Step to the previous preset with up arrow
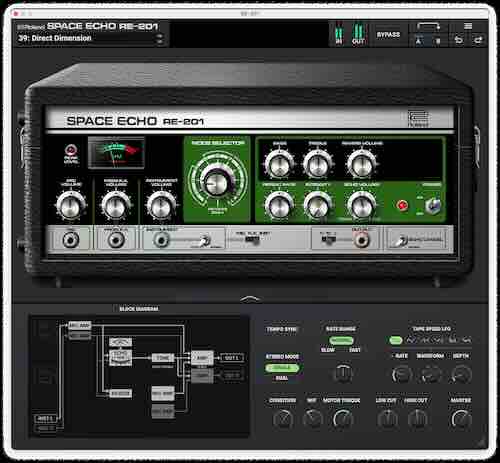This screenshot has width=500, height=463. 160,35
